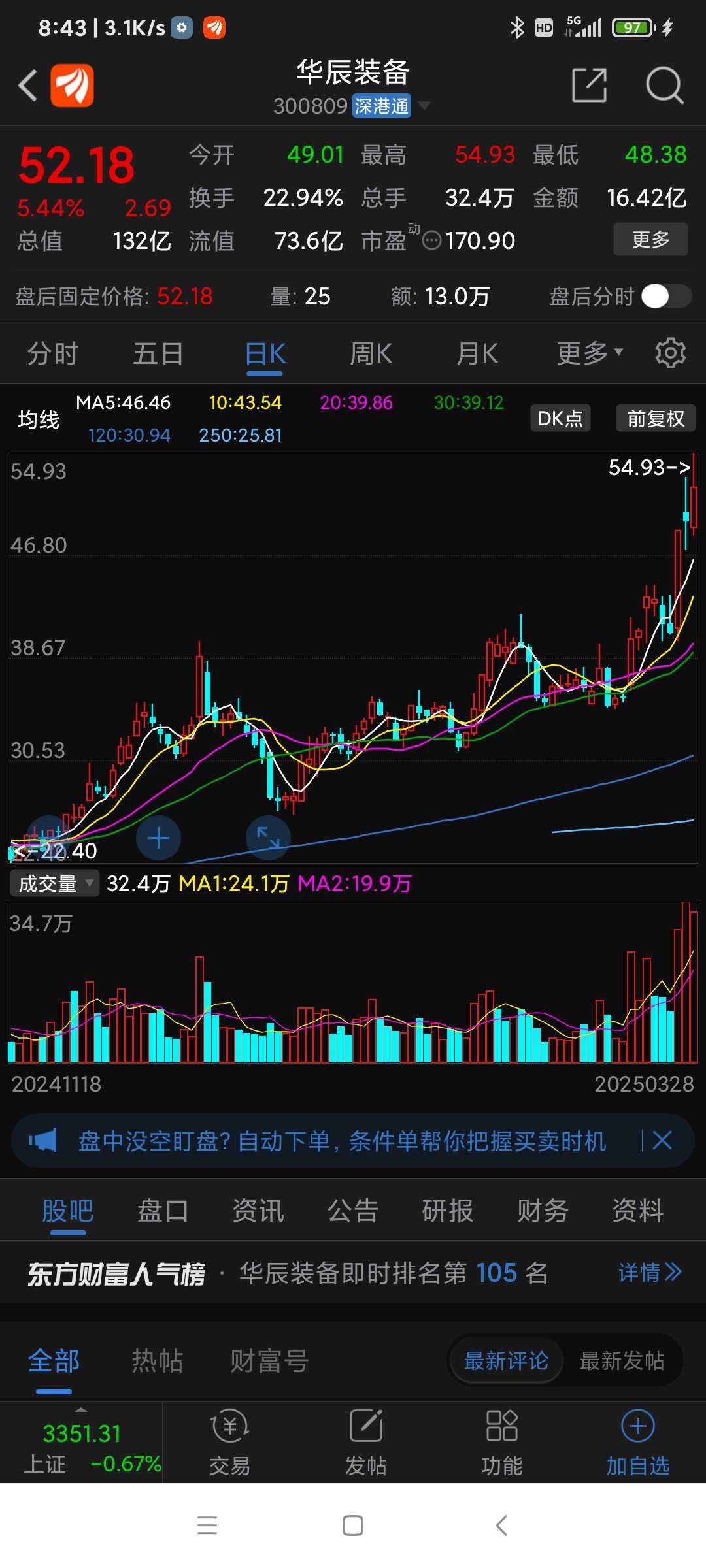The height and width of the screenshot is (1568, 706).
Task: Select the 月K chart tab
Action: [x=477, y=353]
